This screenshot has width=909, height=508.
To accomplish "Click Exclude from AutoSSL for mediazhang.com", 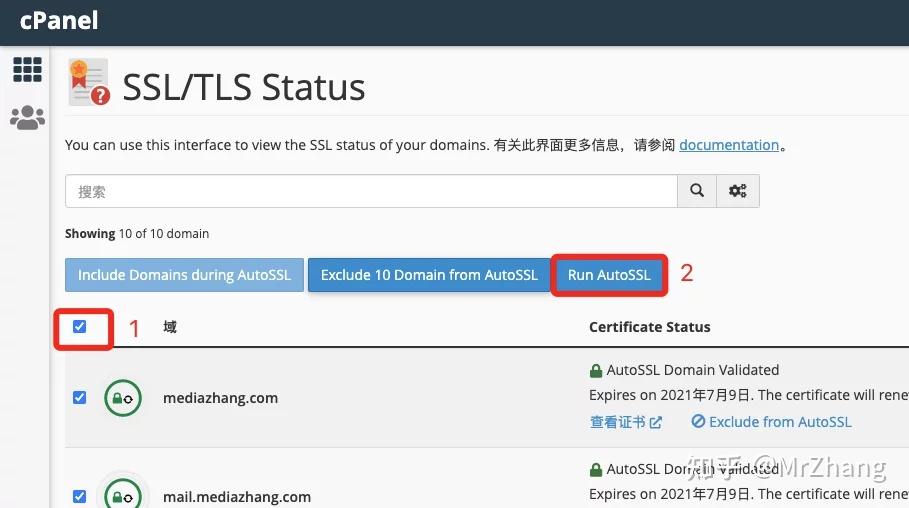I will click(771, 422).
